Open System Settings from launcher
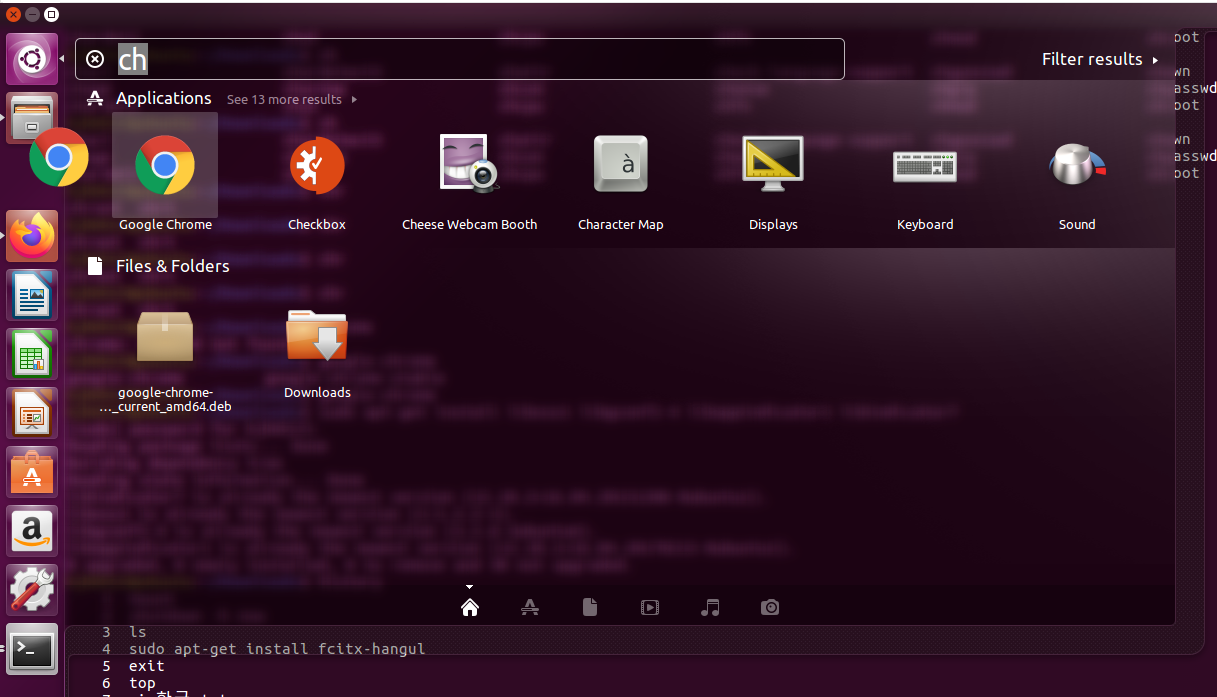The height and width of the screenshot is (697, 1217). [x=32, y=590]
